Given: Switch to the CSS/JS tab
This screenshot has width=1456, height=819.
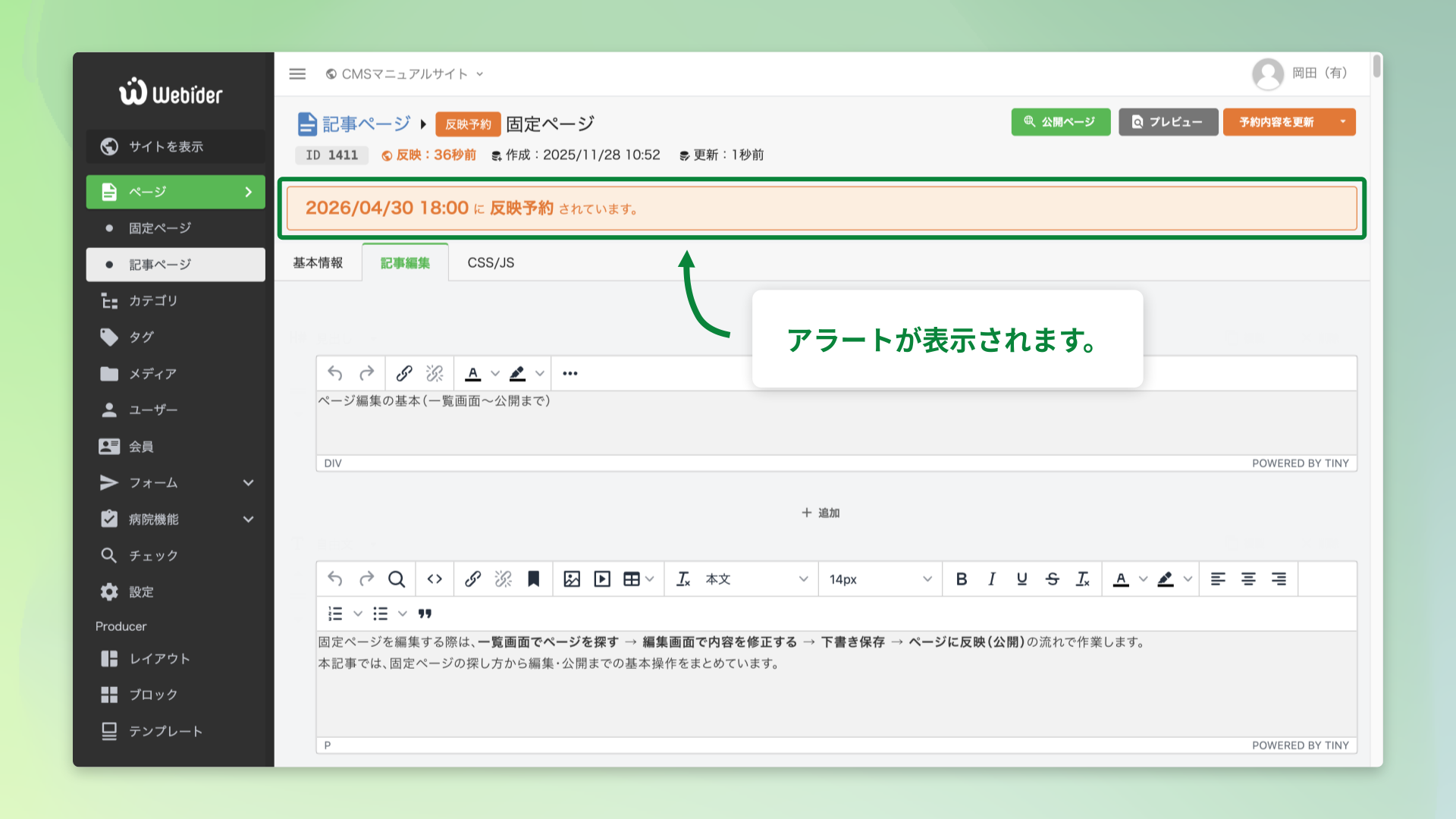Looking at the screenshot, I should pos(491,262).
